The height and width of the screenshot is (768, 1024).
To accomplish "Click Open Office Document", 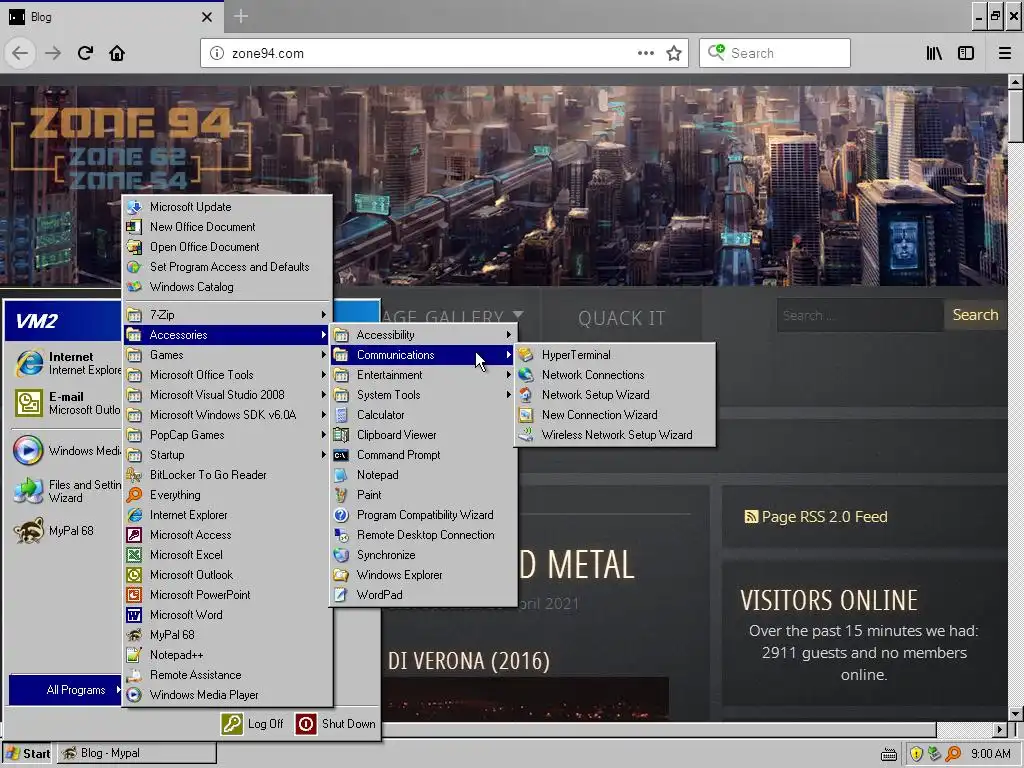I will coord(227,247).
